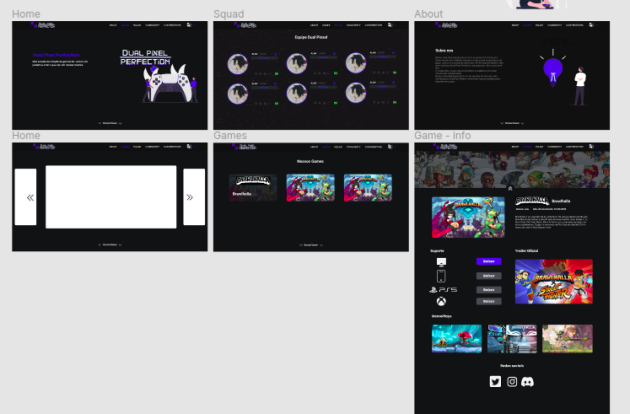Click the Baixar button beside the Xbox logo
Viewport: 630px width, 414px height.
point(489,301)
